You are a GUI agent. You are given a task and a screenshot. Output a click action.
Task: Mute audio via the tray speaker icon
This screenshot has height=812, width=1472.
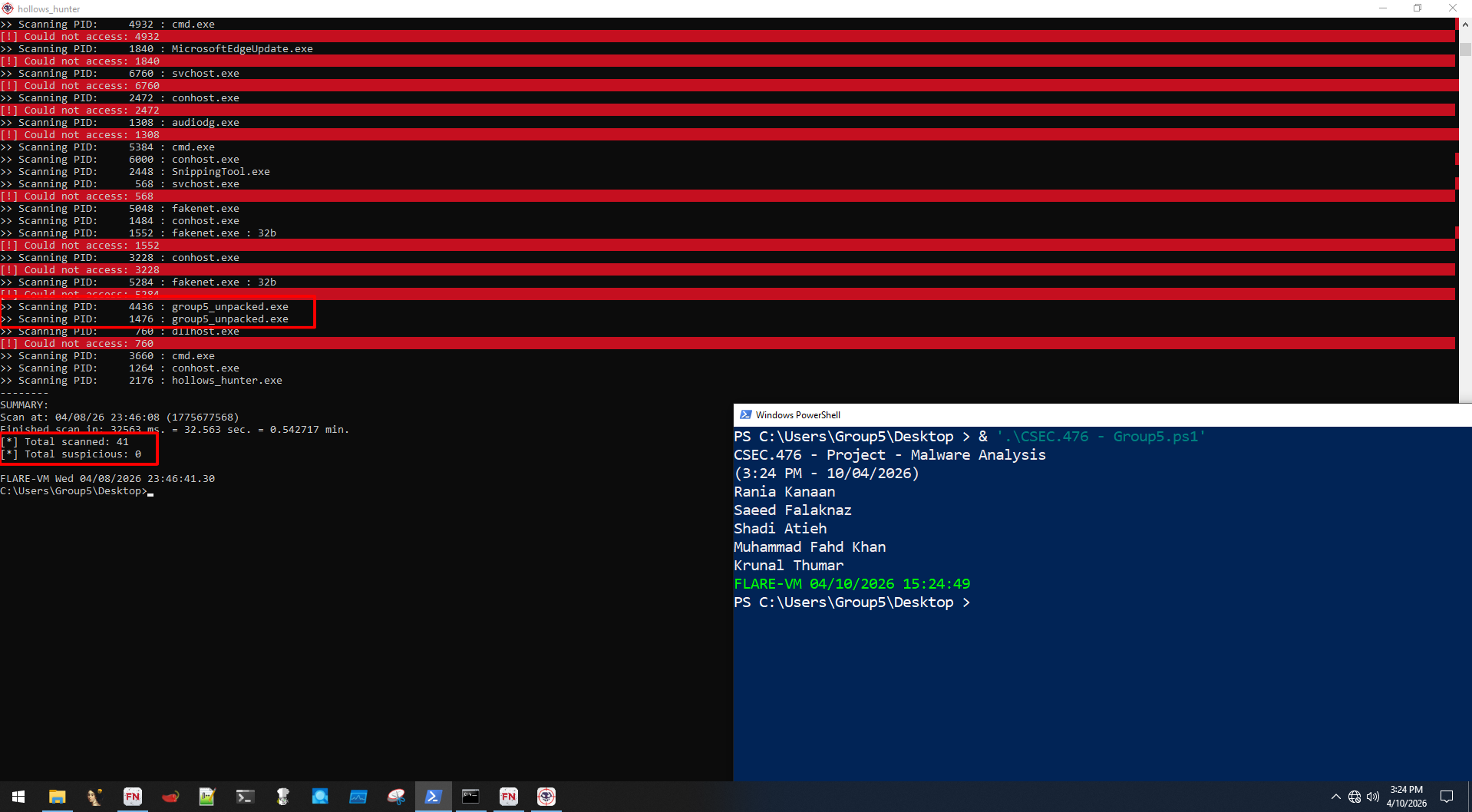pos(1373,797)
